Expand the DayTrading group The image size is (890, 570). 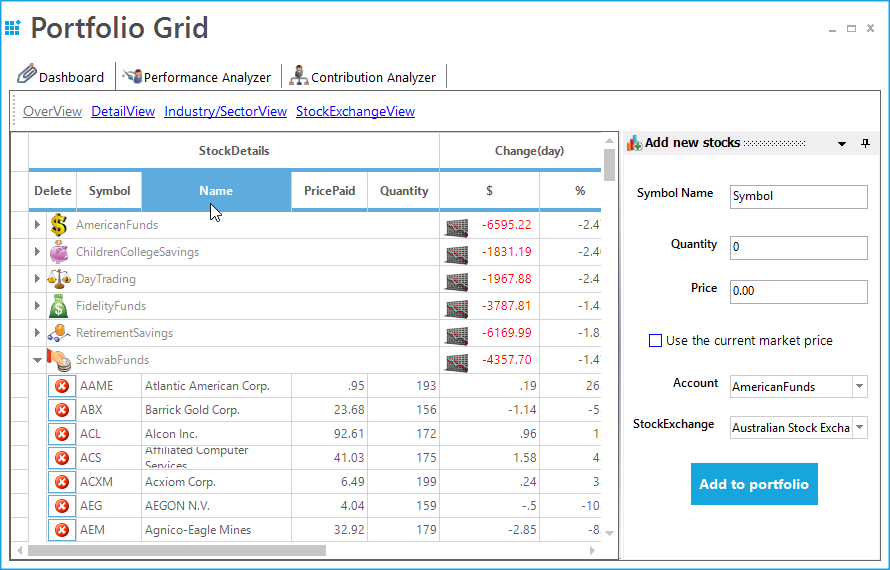point(37,279)
